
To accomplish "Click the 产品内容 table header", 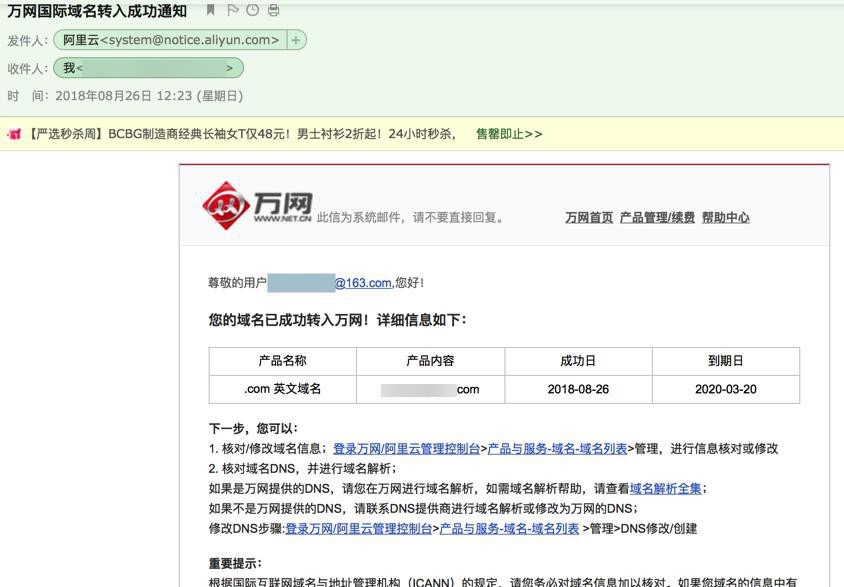I will pos(430,361).
